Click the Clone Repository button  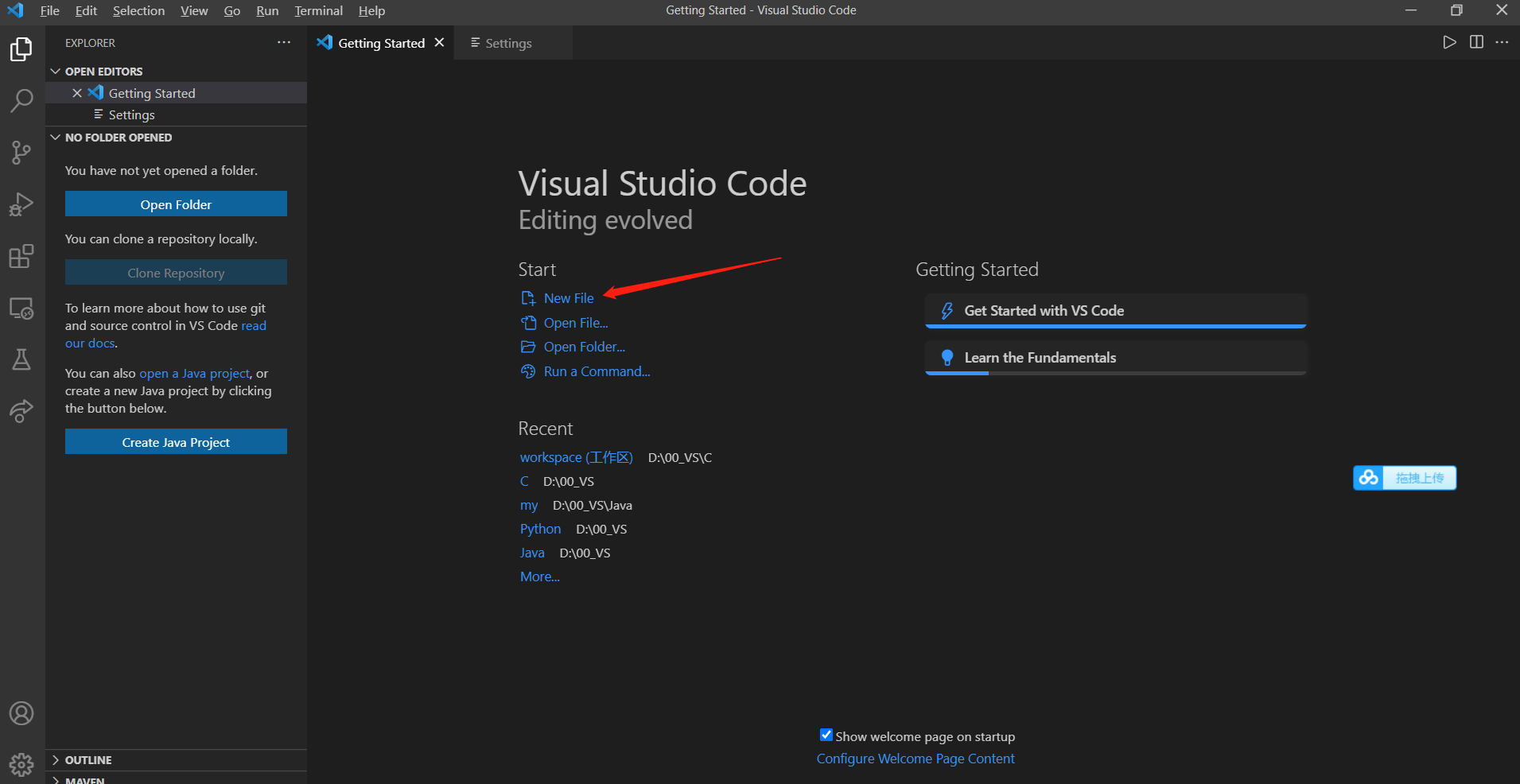click(175, 272)
